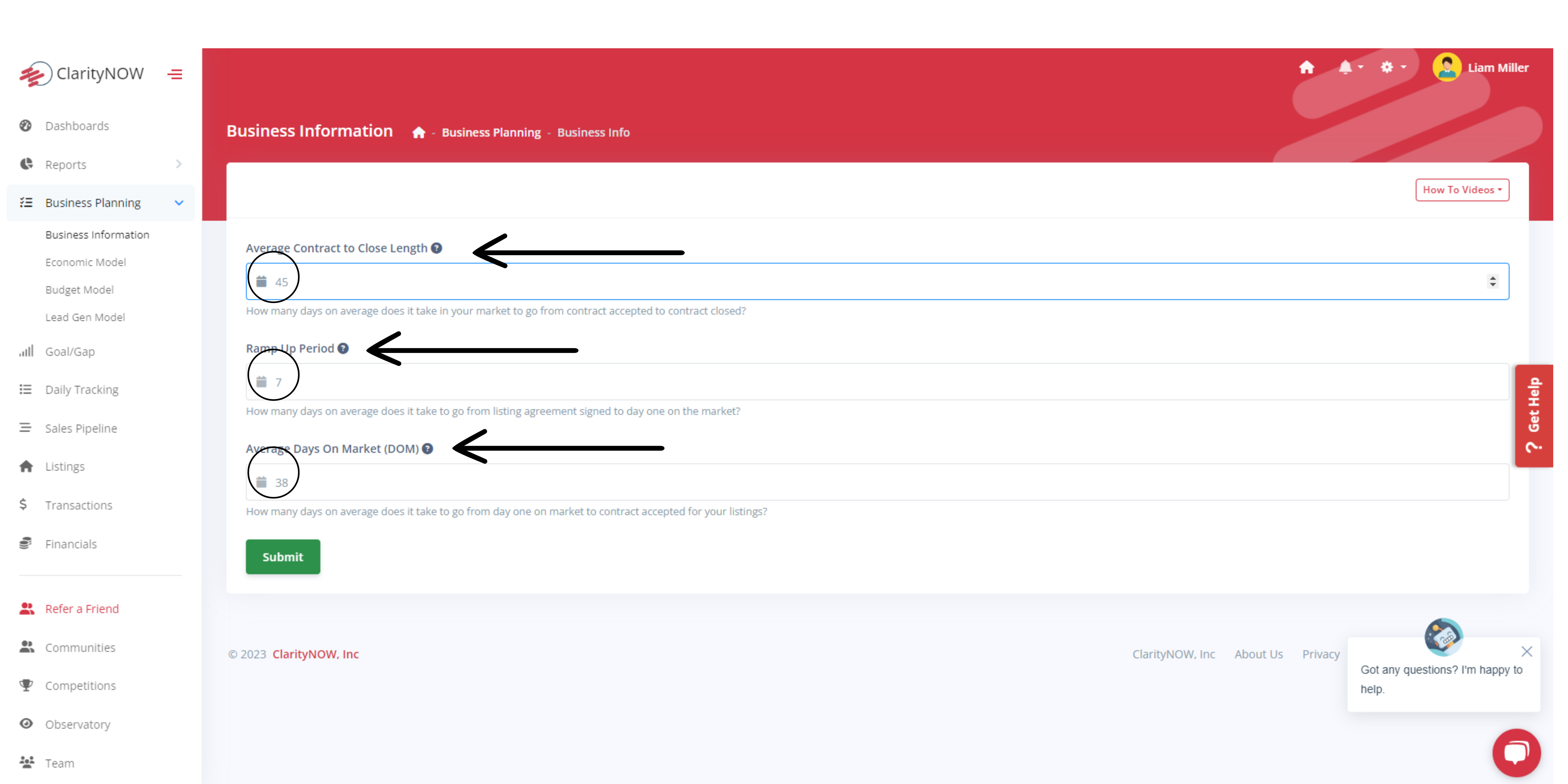Click the Listings sidebar icon
Viewport: 1568px width, 784px height.
[x=27, y=466]
